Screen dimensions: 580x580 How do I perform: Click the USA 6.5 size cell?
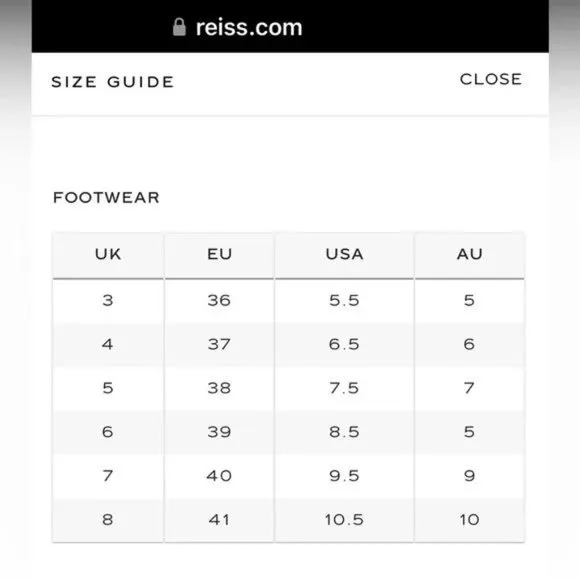pyautogui.click(x=344, y=344)
